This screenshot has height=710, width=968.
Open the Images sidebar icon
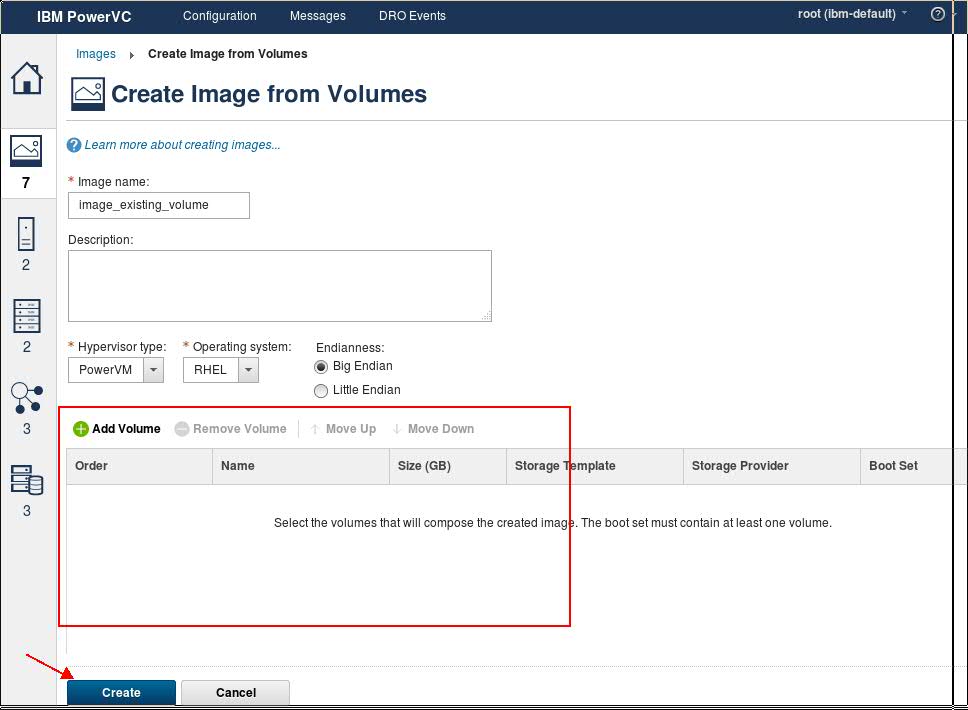(26, 151)
